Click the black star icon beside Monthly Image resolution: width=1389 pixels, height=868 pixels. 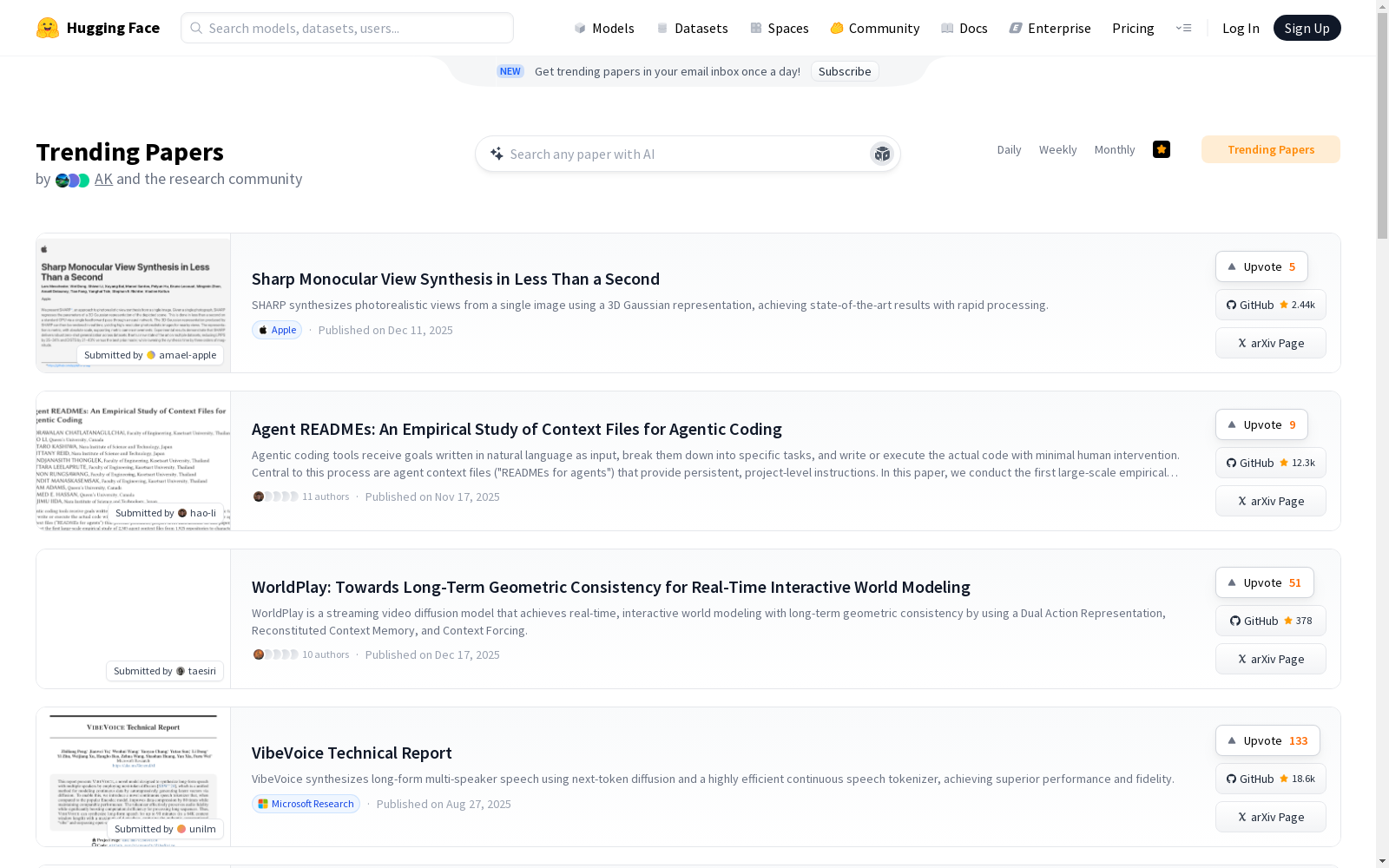(1162, 149)
